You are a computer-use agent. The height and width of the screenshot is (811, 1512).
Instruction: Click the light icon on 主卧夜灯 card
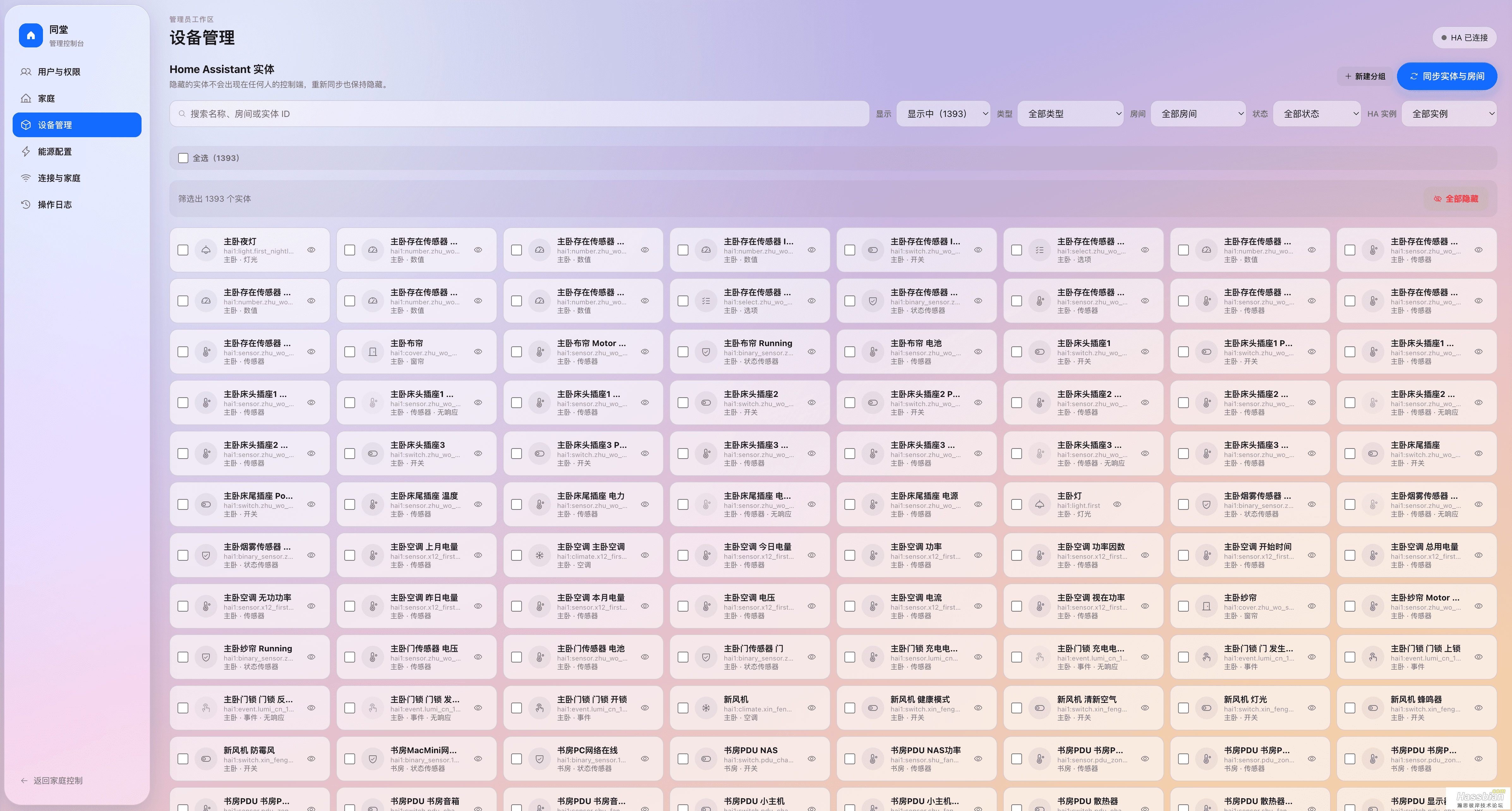pyautogui.click(x=206, y=250)
